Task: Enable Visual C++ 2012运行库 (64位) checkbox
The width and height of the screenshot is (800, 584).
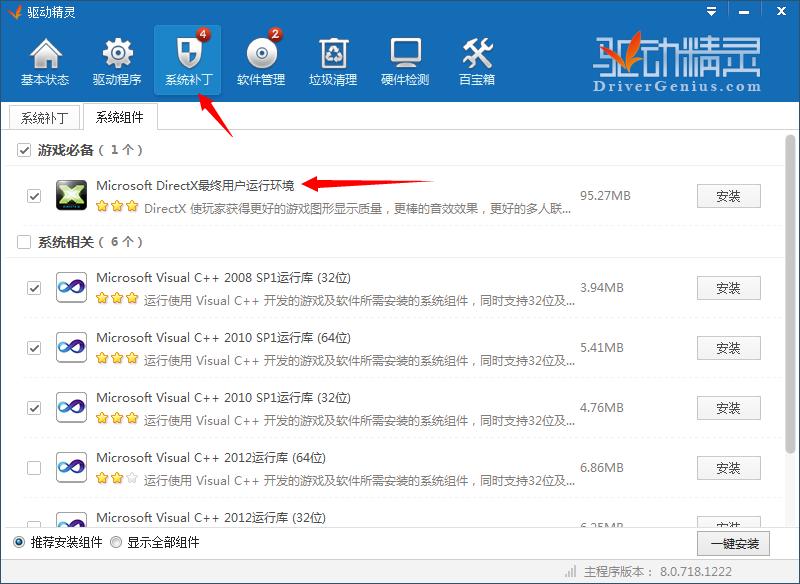Action: (34, 468)
